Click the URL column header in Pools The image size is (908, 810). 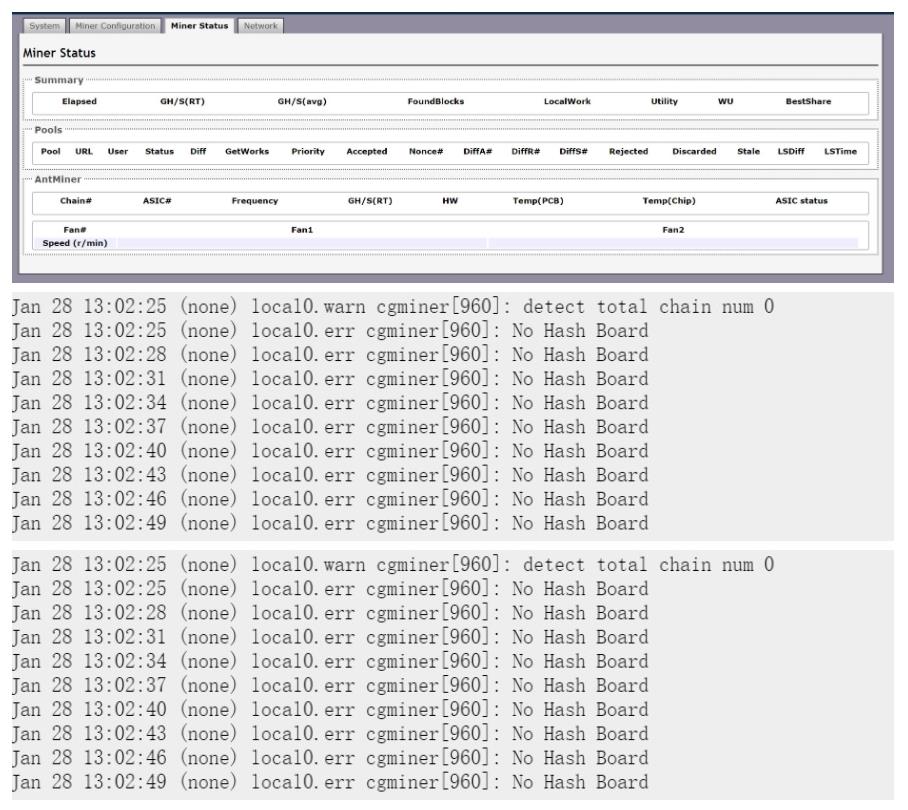tap(84, 151)
